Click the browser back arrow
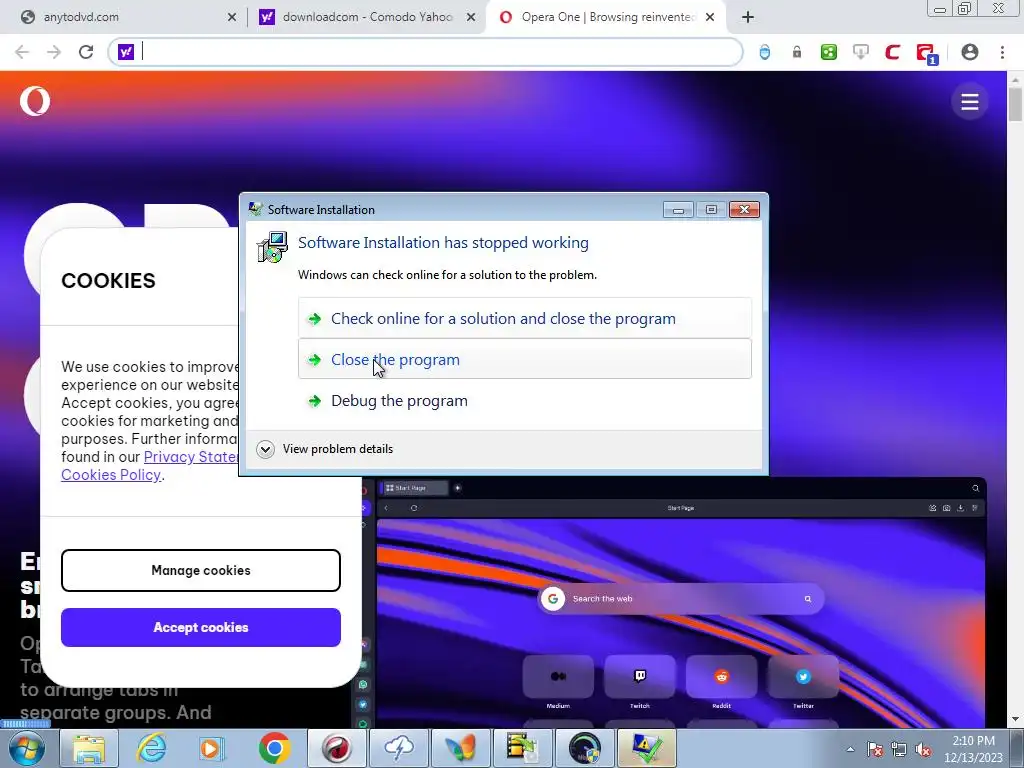Screen dimensions: 1024x768 click(x=22, y=52)
